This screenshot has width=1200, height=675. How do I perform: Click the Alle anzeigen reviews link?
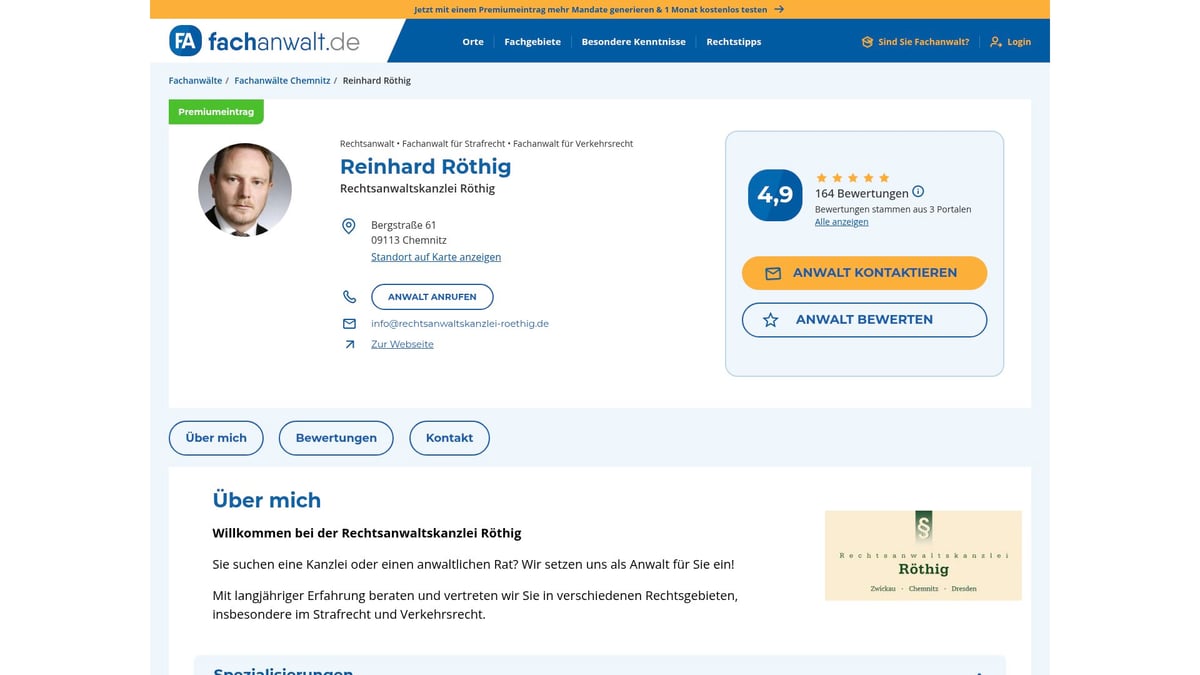point(841,221)
